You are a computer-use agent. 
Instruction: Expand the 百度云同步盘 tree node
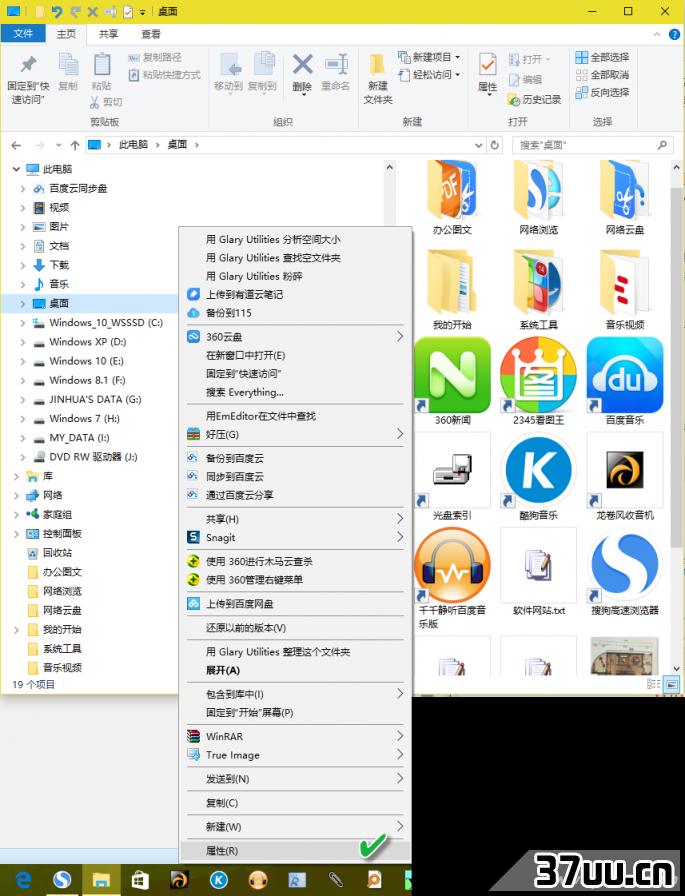[x=23, y=189]
